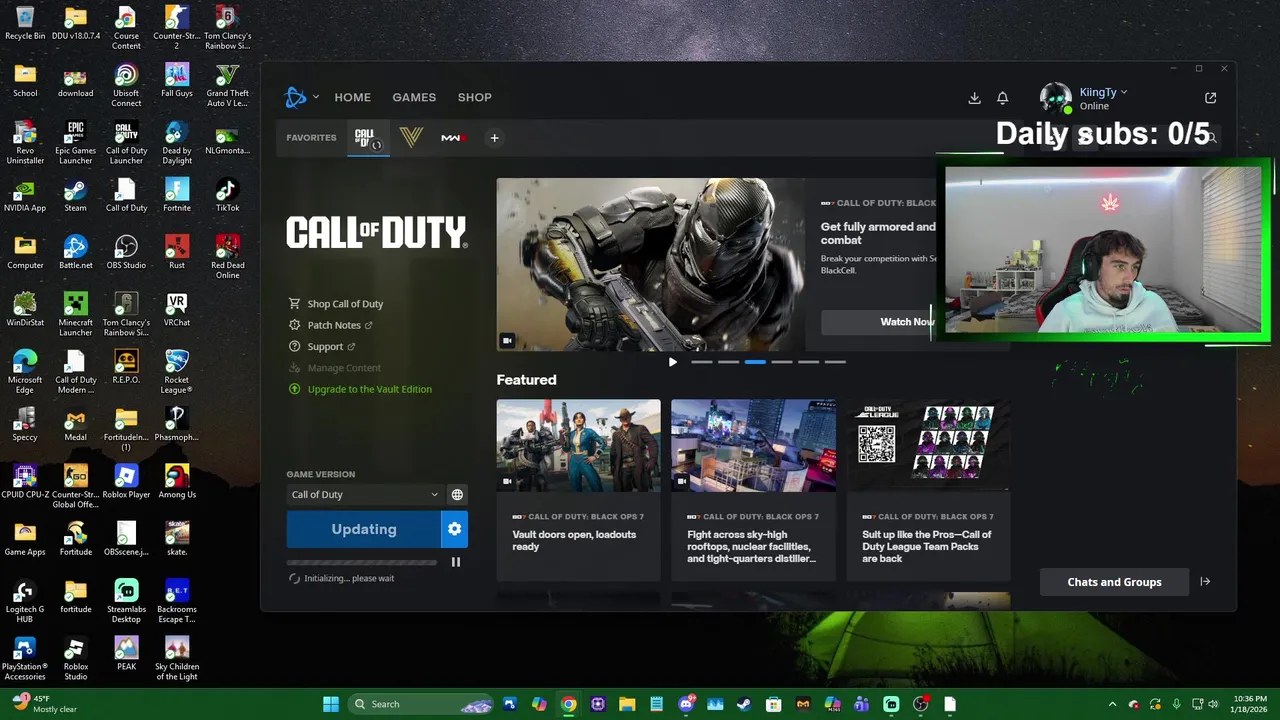Open Dead by Daylight desktop icon
The height and width of the screenshot is (720, 1280).
[177, 141]
